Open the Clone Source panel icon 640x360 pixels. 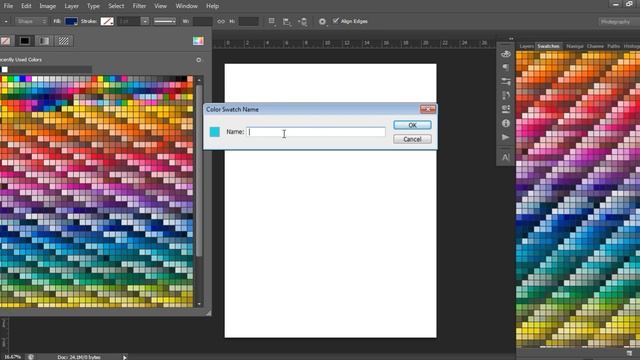click(x=506, y=95)
